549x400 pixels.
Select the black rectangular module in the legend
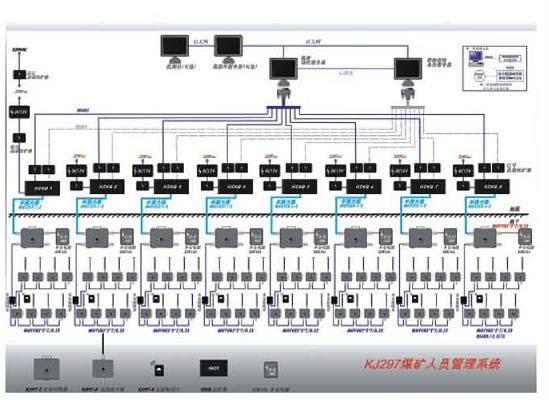214,368
